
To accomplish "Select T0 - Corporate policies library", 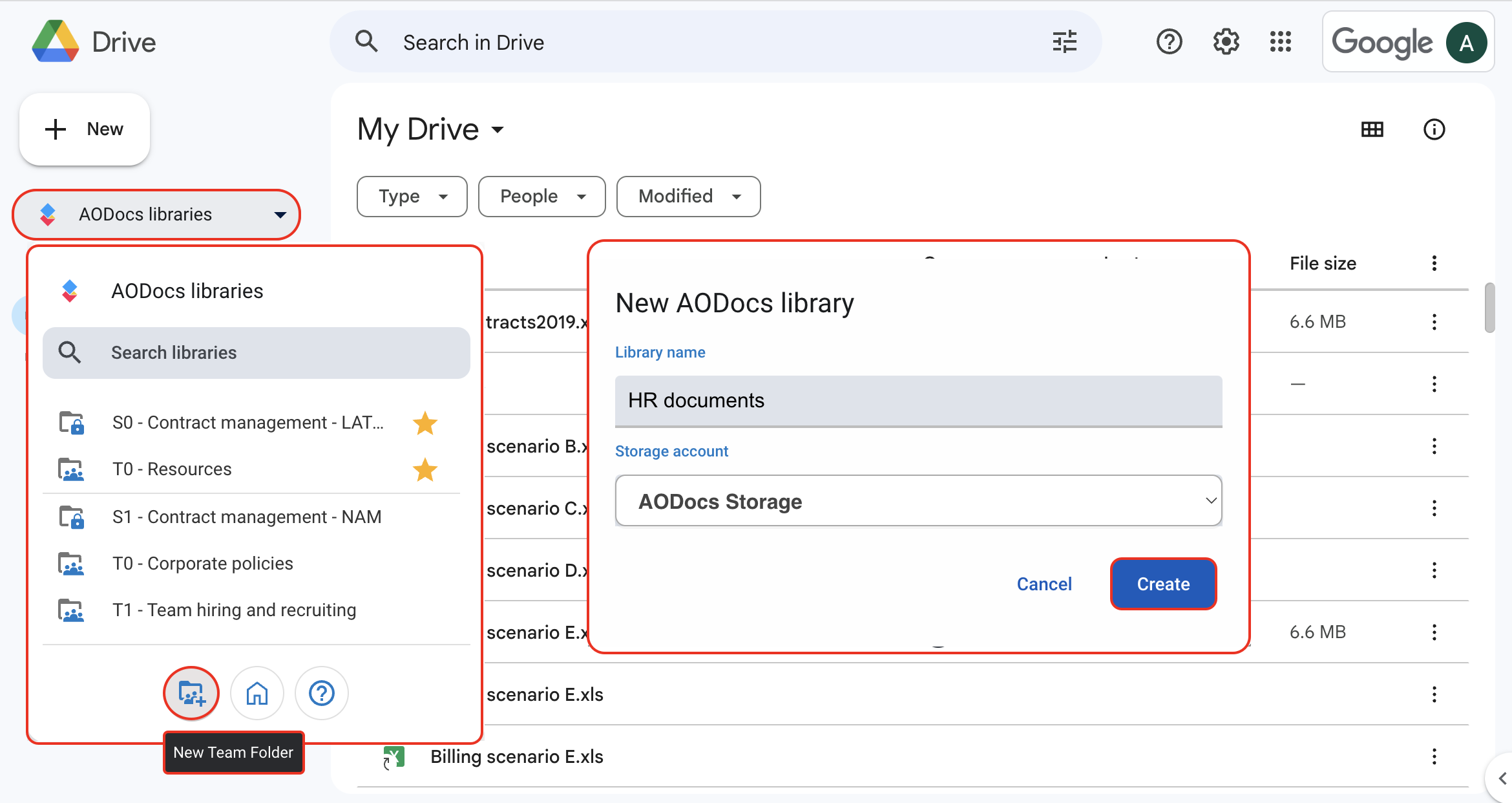I will 203,564.
